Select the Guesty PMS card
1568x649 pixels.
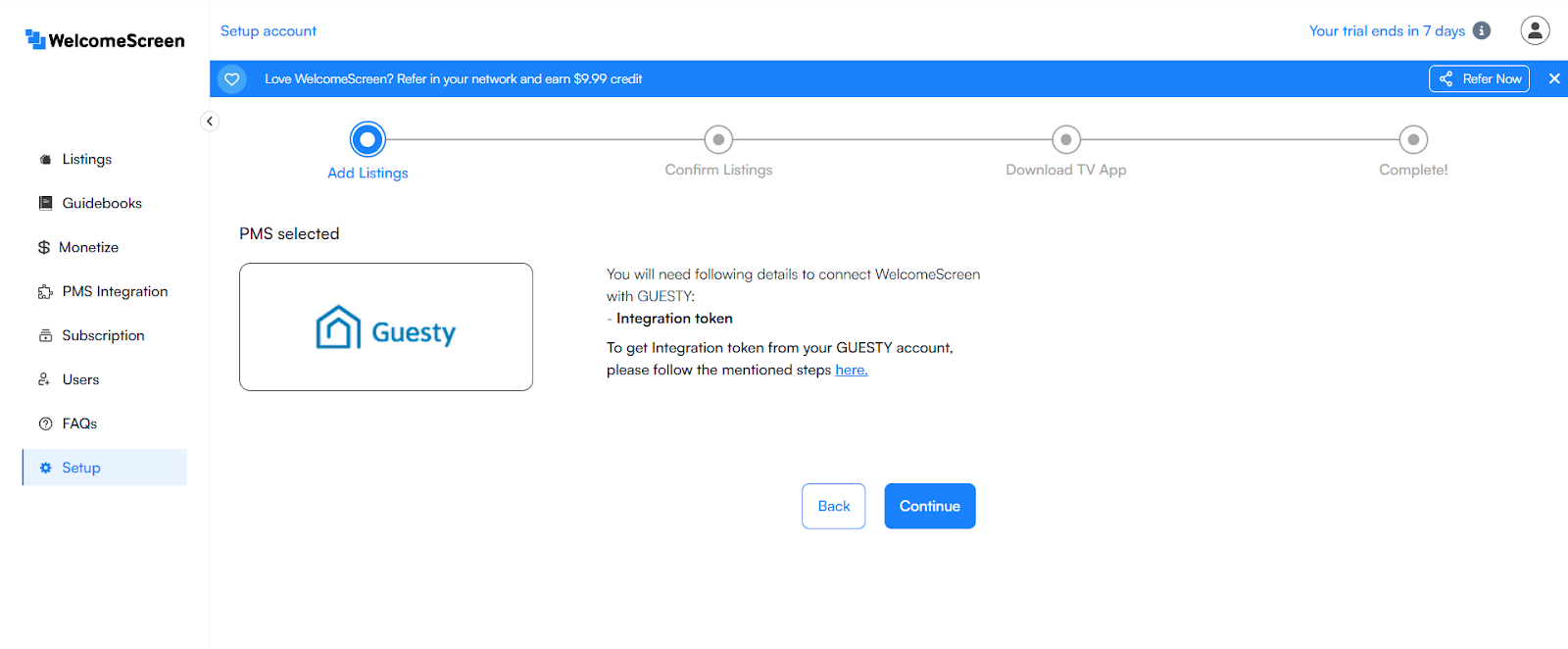386,326
